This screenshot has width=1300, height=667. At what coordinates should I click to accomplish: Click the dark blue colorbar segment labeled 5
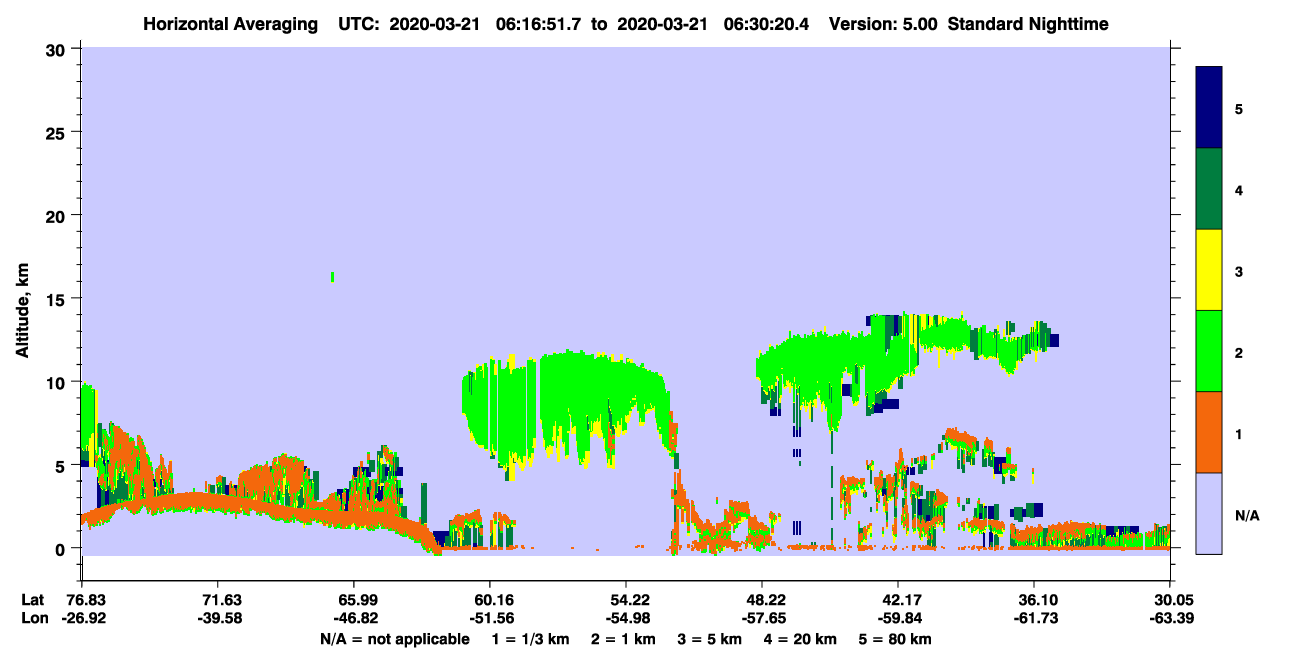coord(1209,108)
